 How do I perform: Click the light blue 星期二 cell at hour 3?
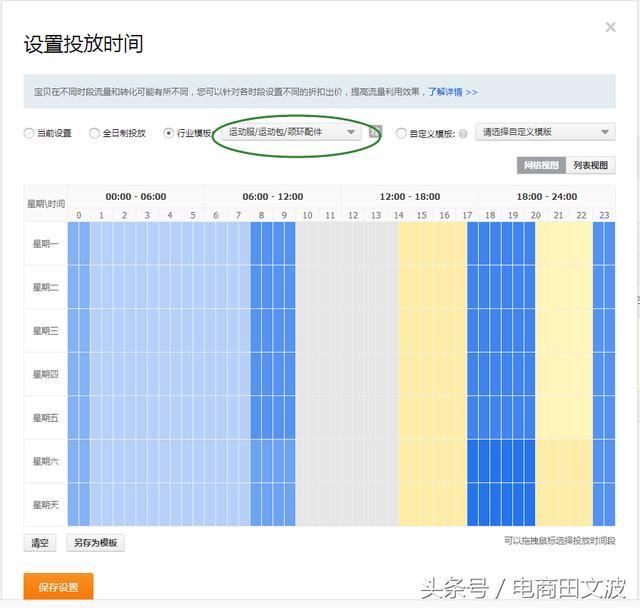coord(147,287)
